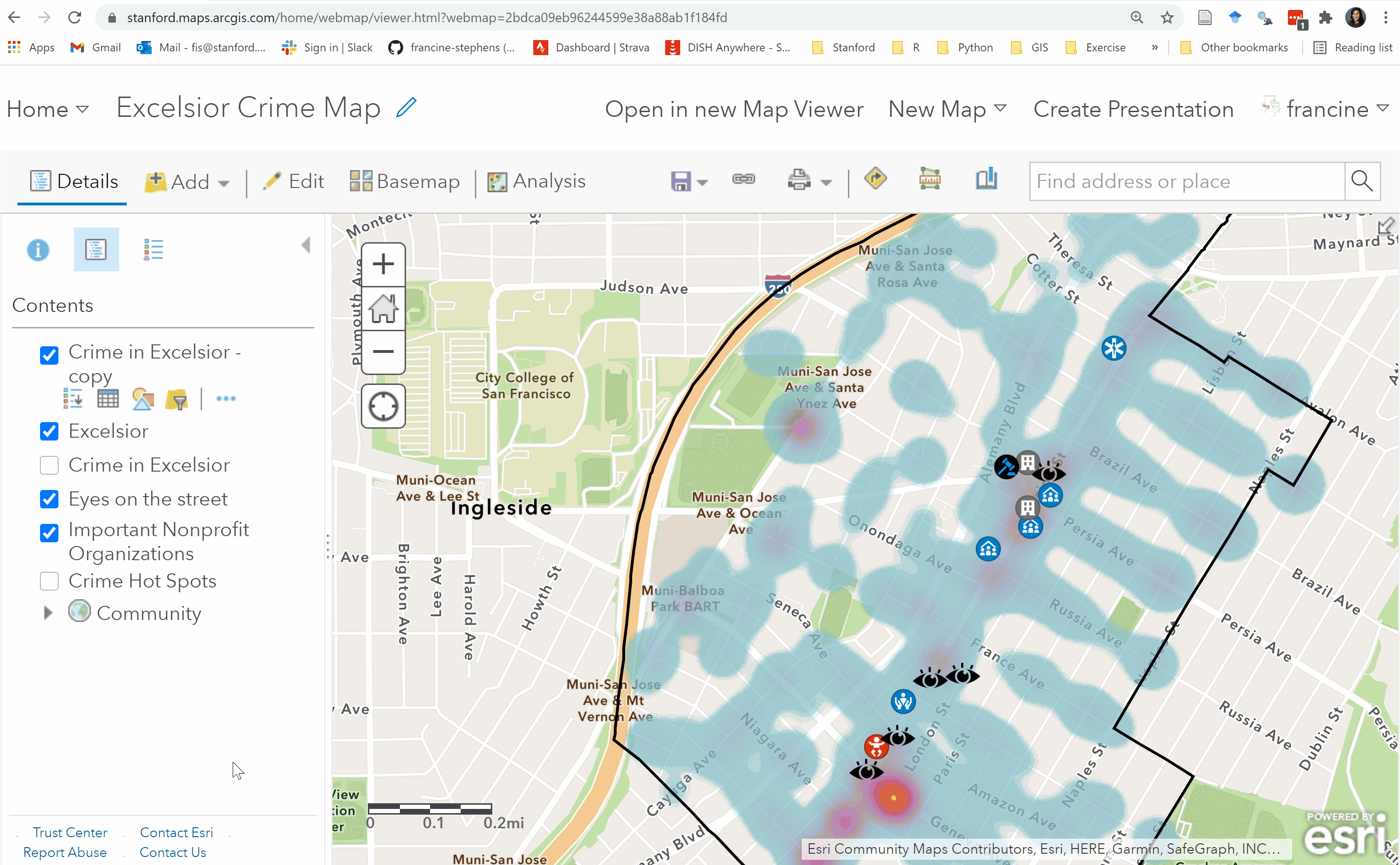Click the Directions toolbar icon
This screenshot has width=1400, height=865.
click(x=875, y=180)
